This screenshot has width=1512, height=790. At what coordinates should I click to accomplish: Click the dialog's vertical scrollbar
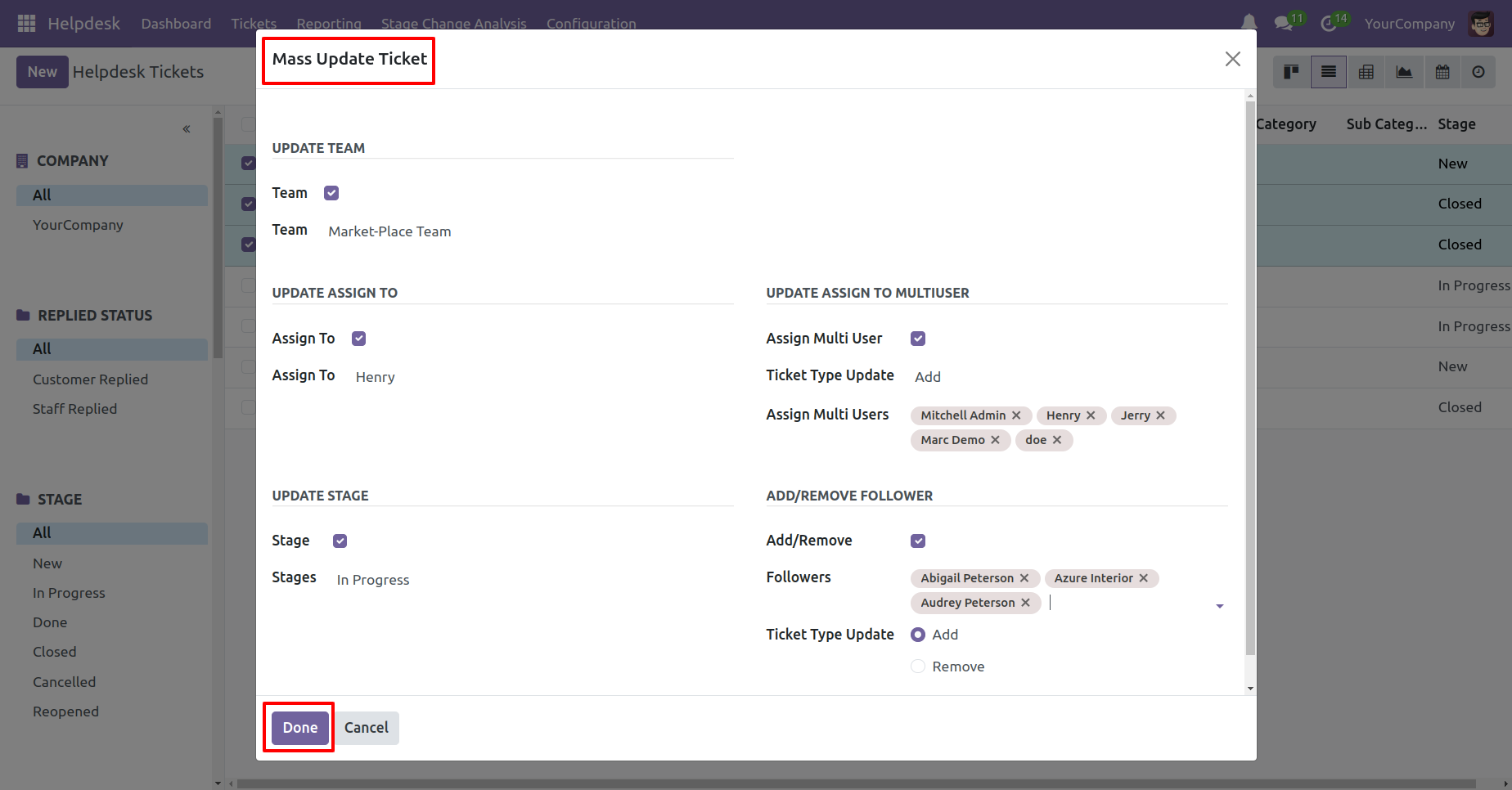[1250, 376]
